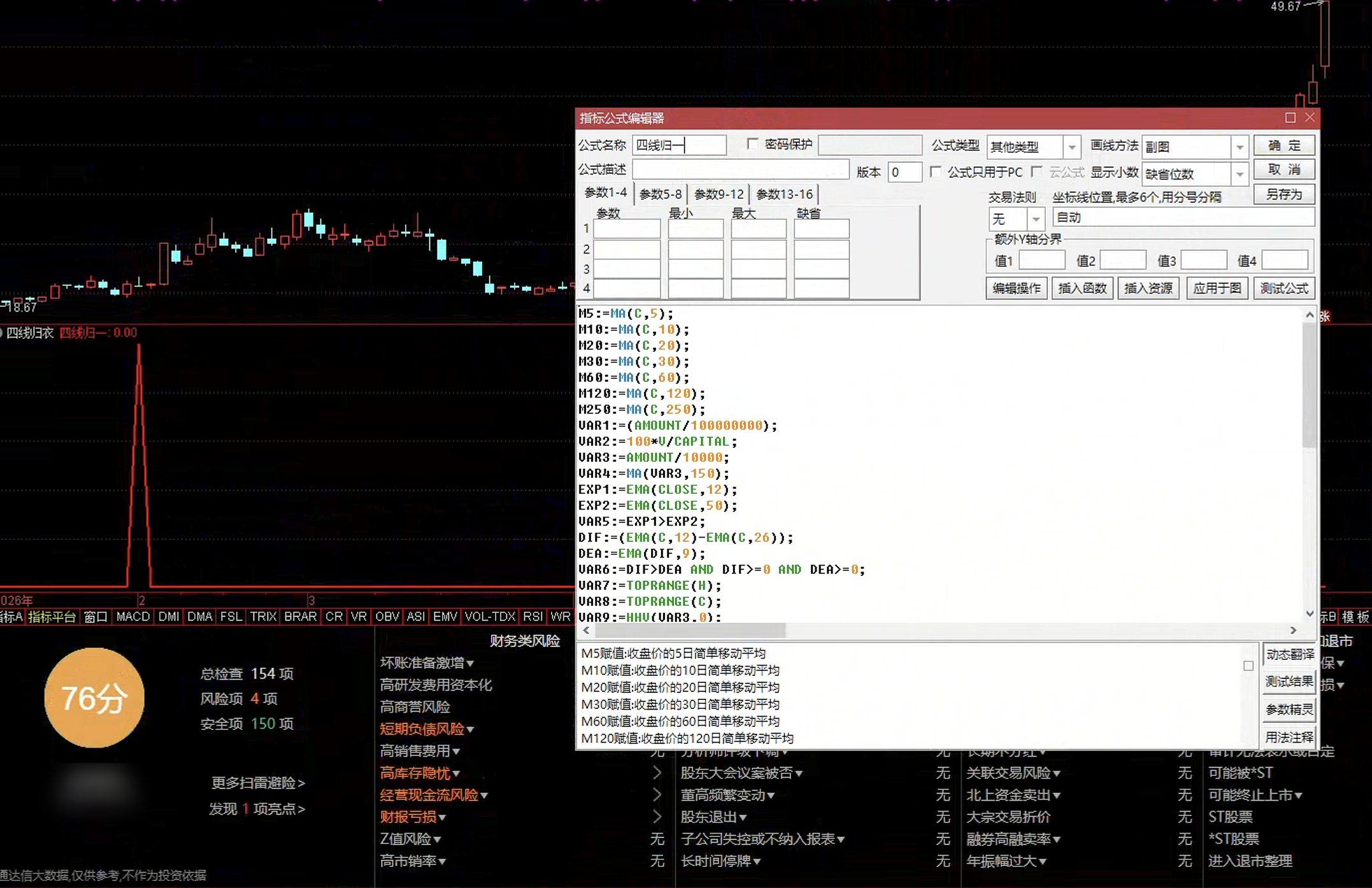The width and height of the screenshot is (1372, 888).
Task: Click small square in translation panel
Action: pyautogui.click(x=1248, y=666)
